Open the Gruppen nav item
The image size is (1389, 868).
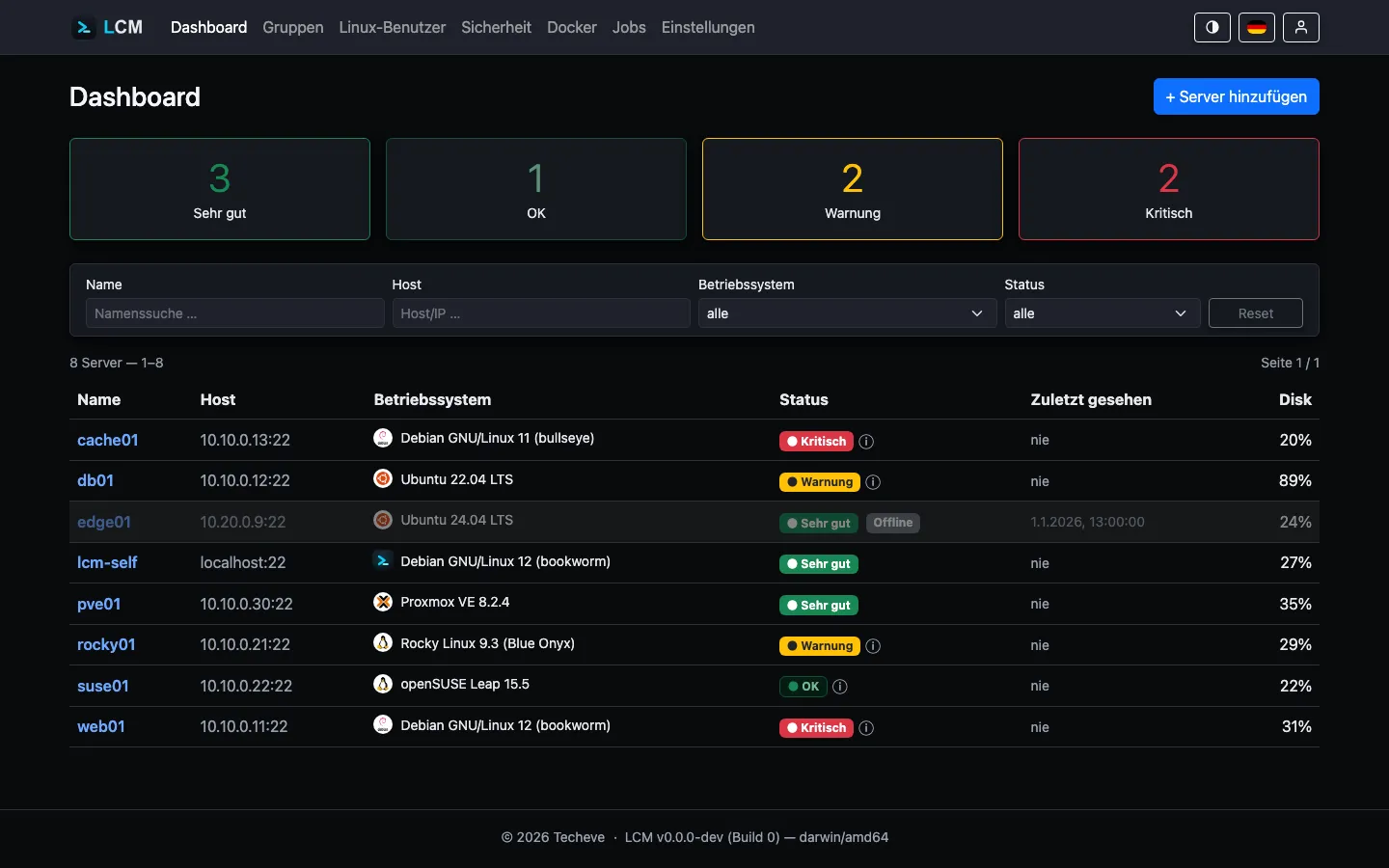[293, 27]
